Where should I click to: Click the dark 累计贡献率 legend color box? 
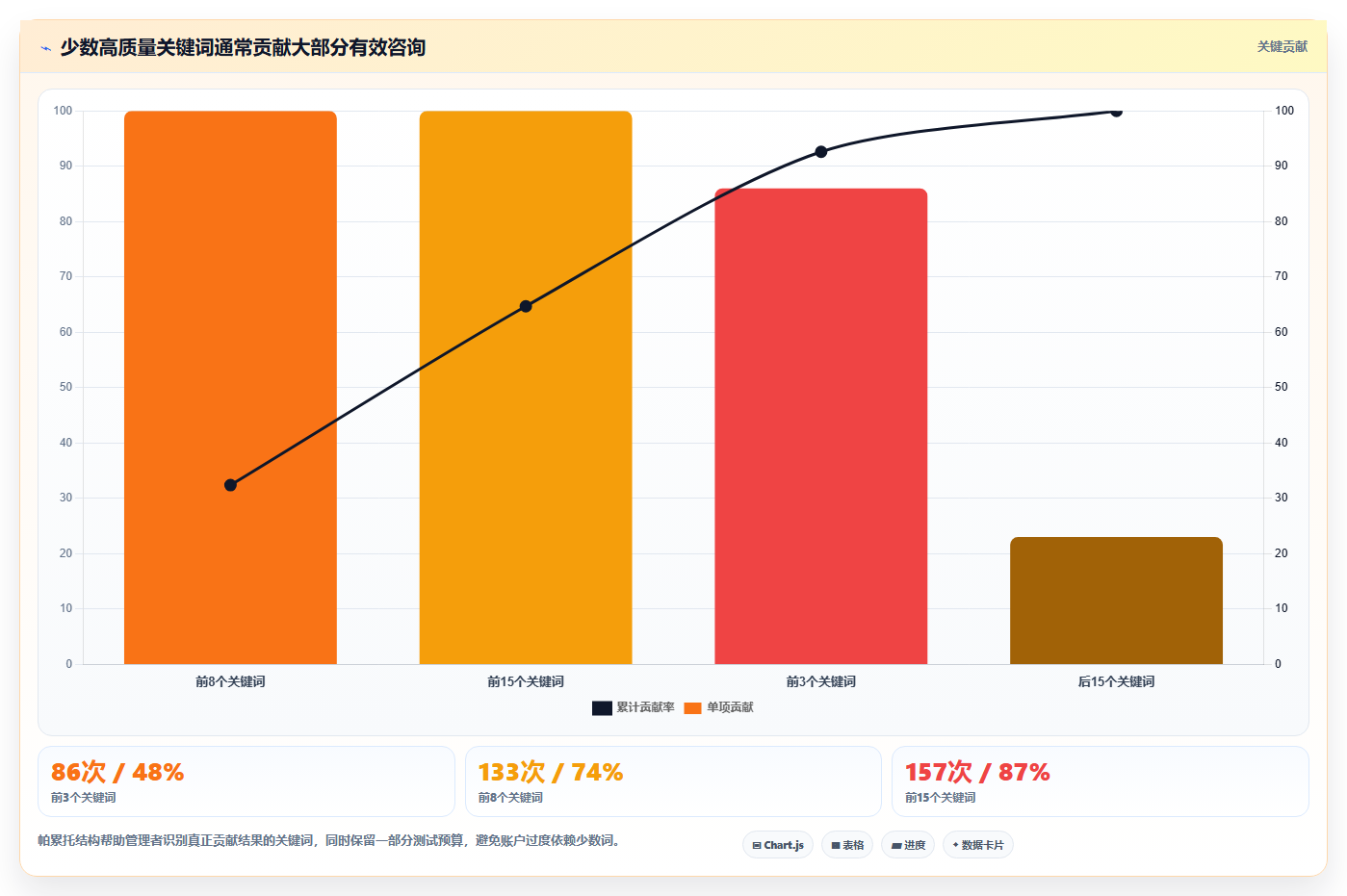[602, 708]
